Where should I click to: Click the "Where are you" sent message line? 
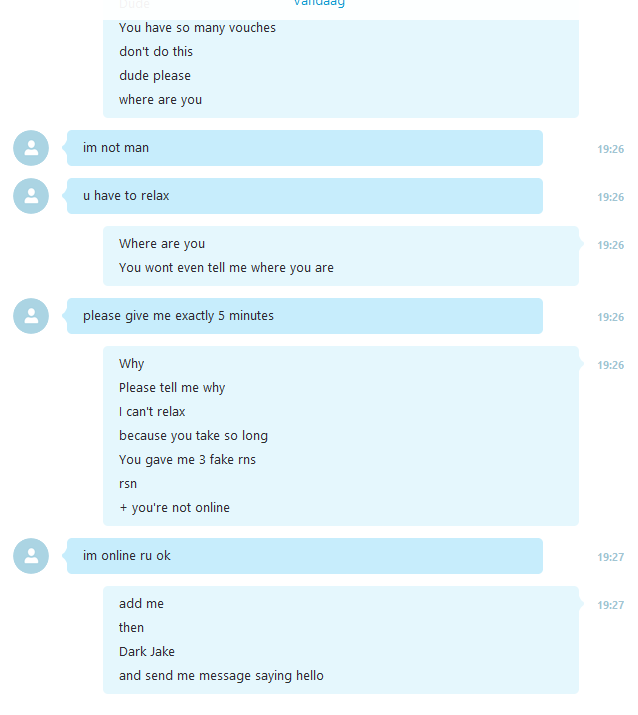[x=162, y=244]
